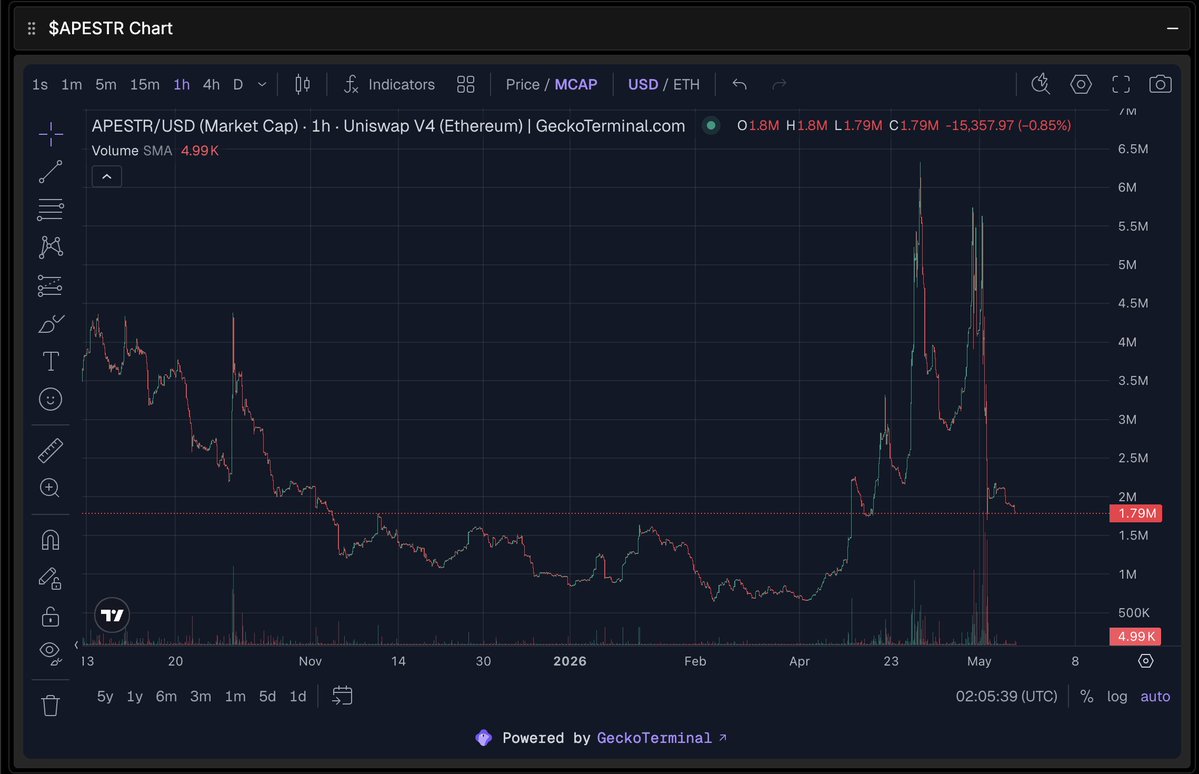Toggle percent scale mode

coord(1087,696)
